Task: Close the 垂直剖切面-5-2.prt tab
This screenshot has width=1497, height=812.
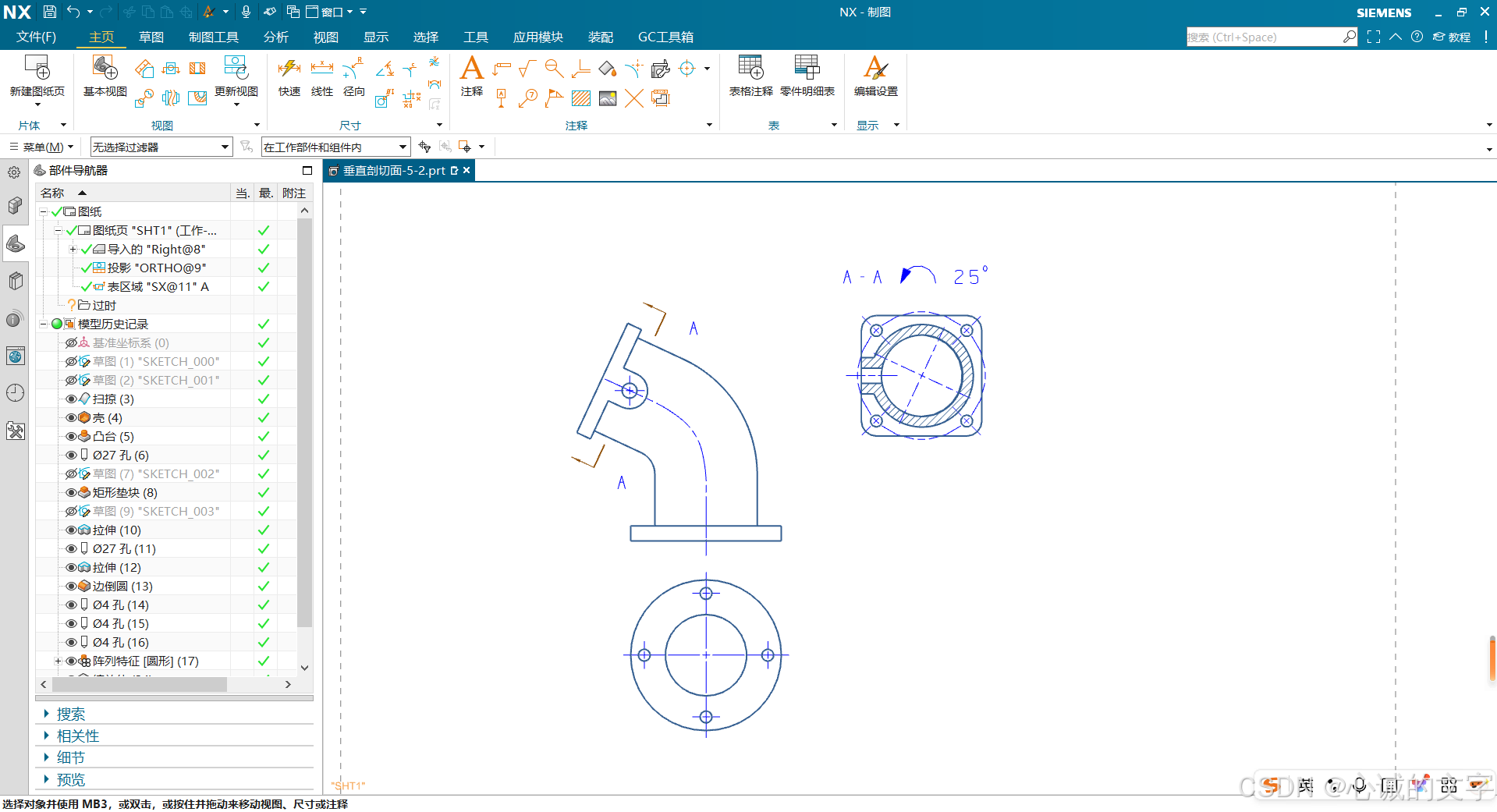Action: 466,170
